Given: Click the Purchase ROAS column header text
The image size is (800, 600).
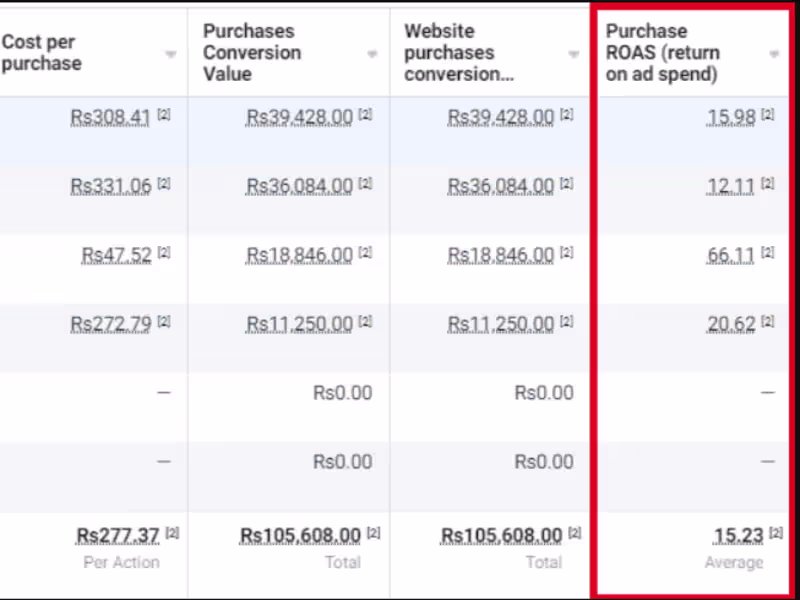Looking at the screenshot, I should [662, 53].
